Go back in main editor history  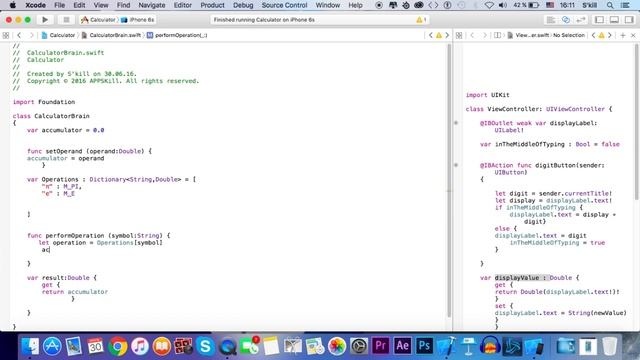tap(19, 36)
